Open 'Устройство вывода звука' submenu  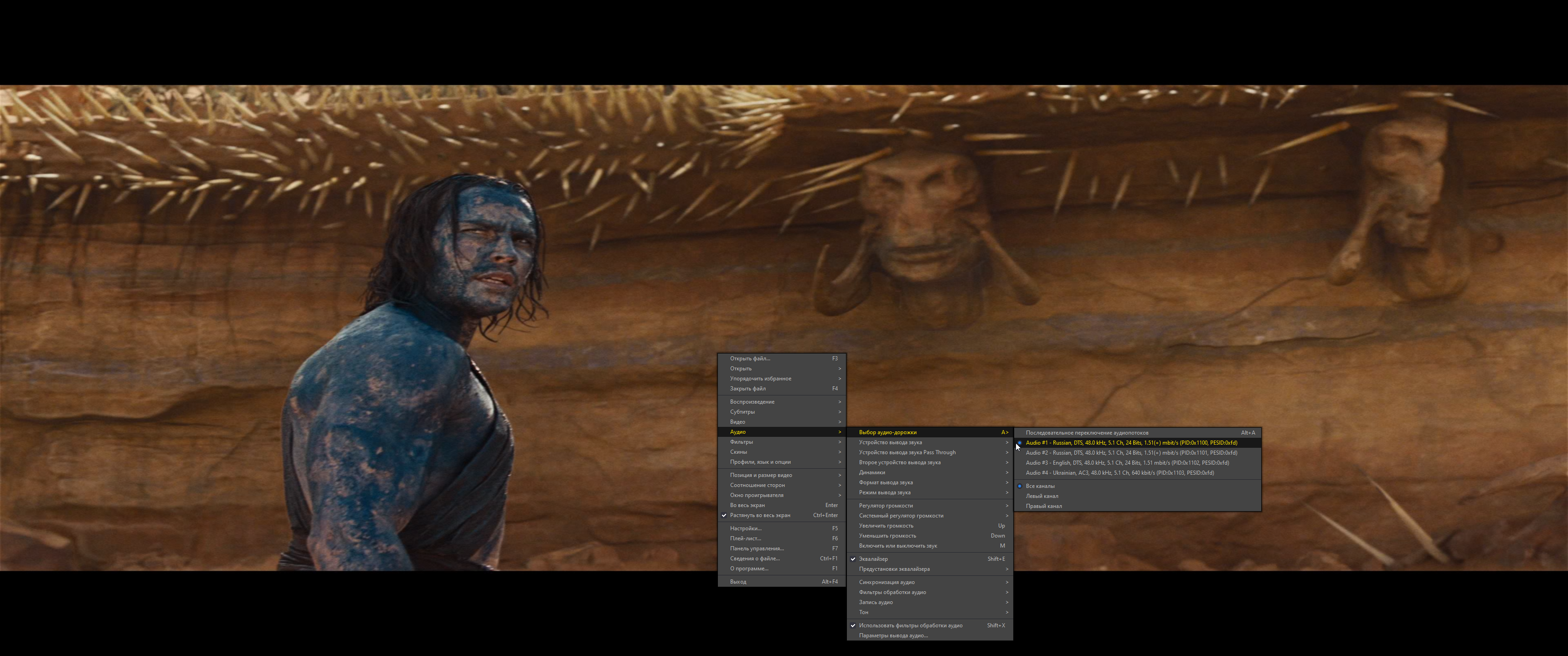pos(930,442)
